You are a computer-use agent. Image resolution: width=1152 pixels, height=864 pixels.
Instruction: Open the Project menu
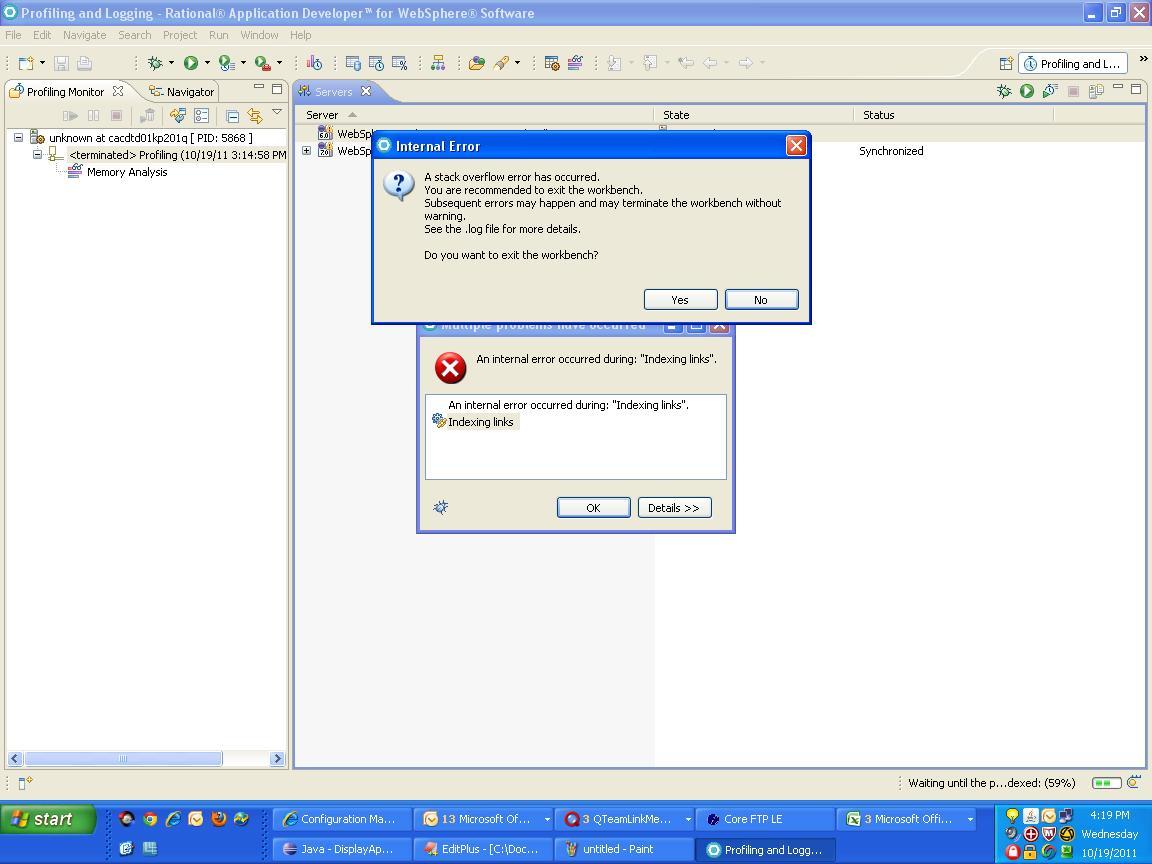(x=180, y=35)
